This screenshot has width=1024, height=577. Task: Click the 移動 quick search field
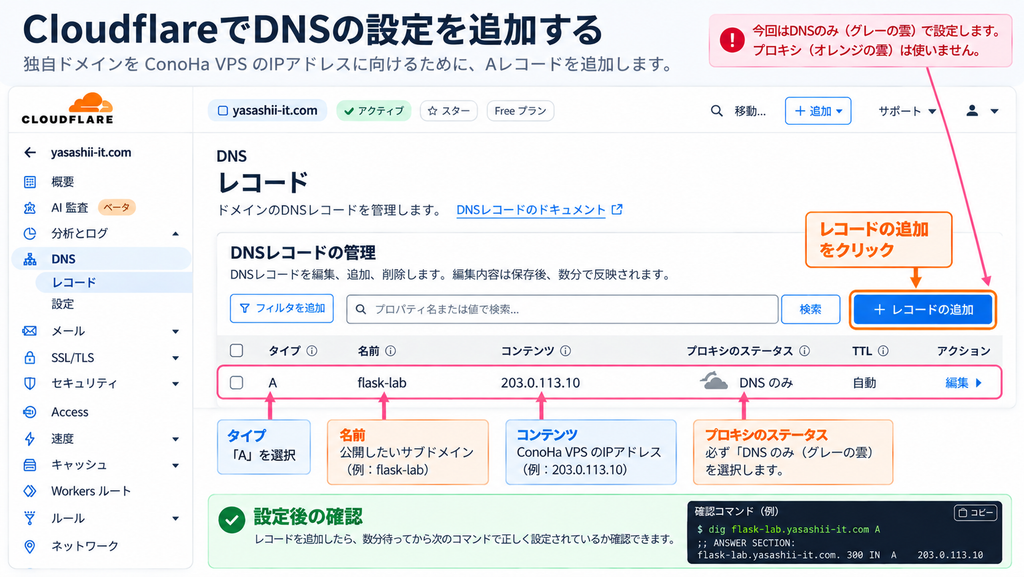pos(750,111)
